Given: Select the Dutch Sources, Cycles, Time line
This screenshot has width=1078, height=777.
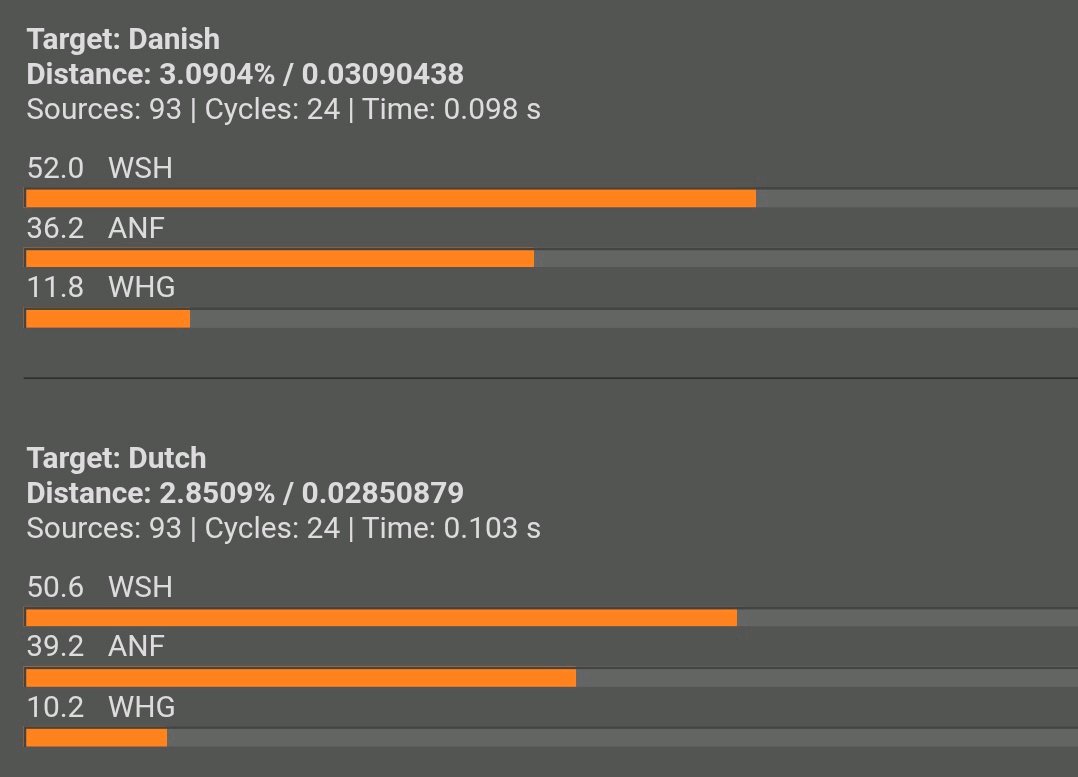Looking at the screenshot, I should pyautogui.click(x=283, y=528).
